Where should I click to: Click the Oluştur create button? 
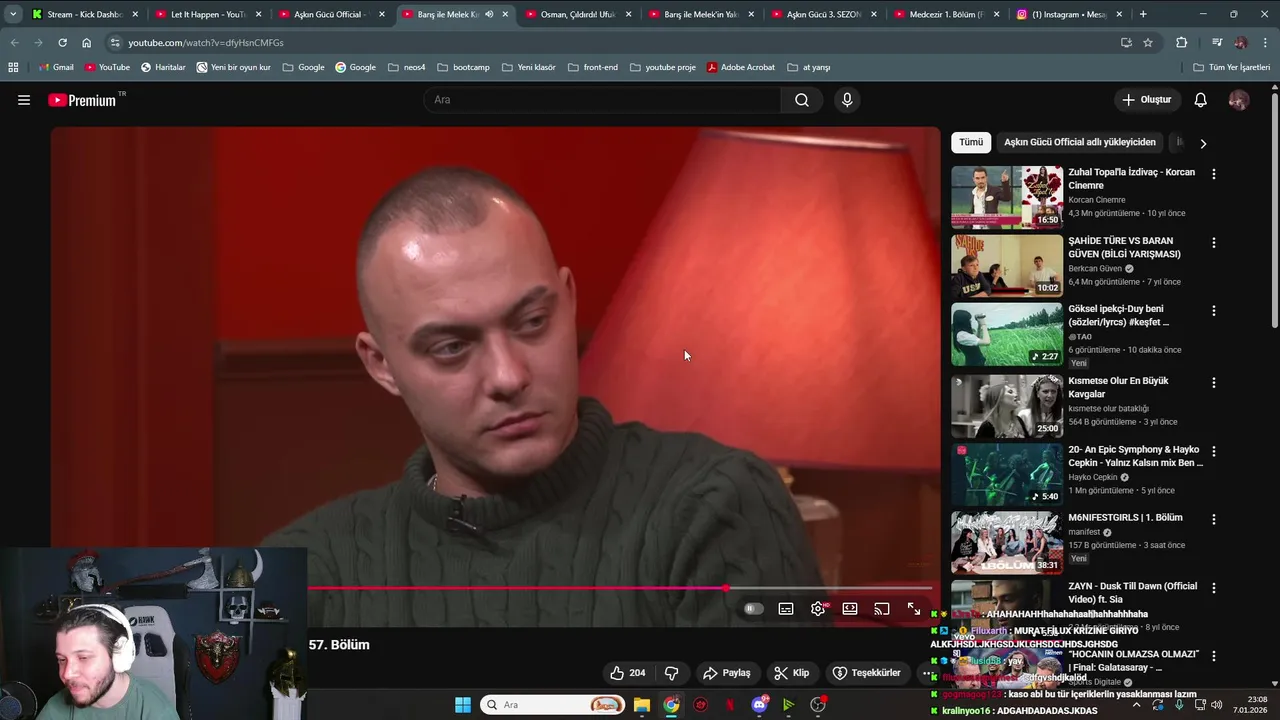pyautogui.click(x=1146, y=100)
